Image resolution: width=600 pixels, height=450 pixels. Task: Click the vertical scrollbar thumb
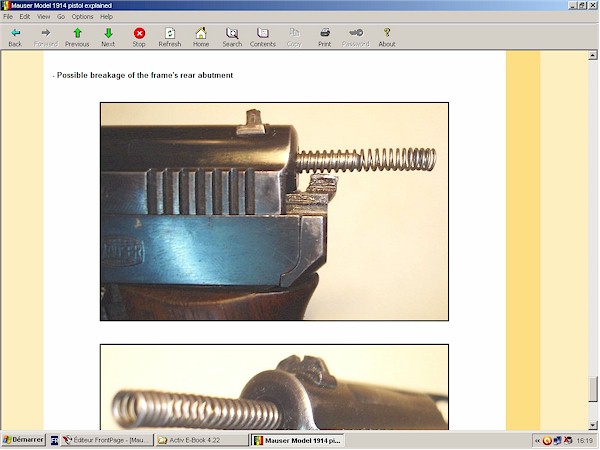point(593,389)
